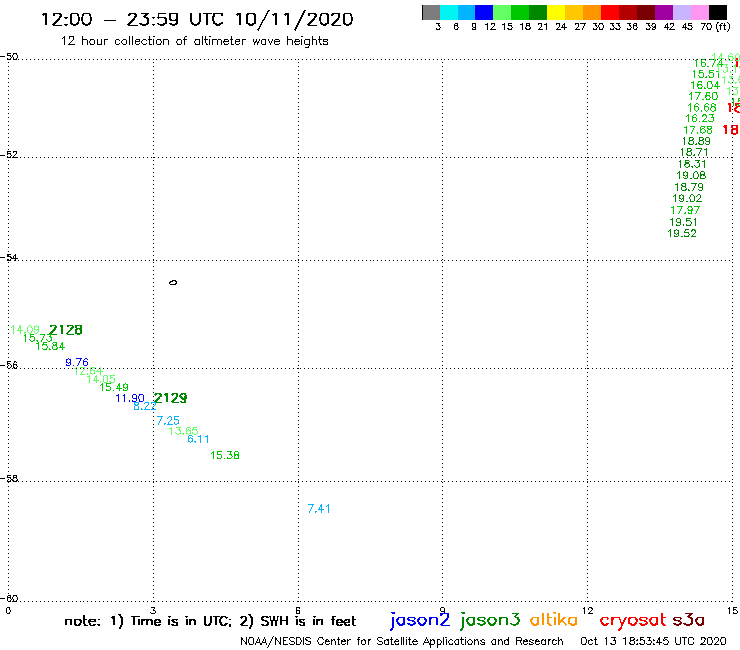Click the -54 latitude axis label
The height and width of the screenshot is (650, 740).
click(x=9, y=257)
